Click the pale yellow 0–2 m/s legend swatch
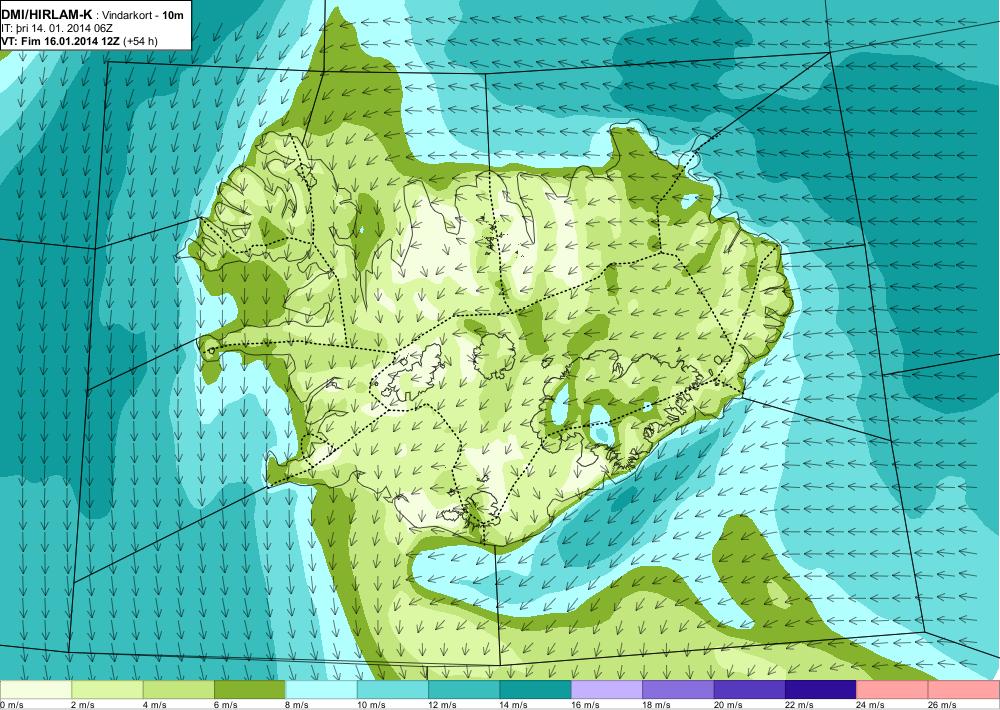1000x710 pixels. (36, 689)
